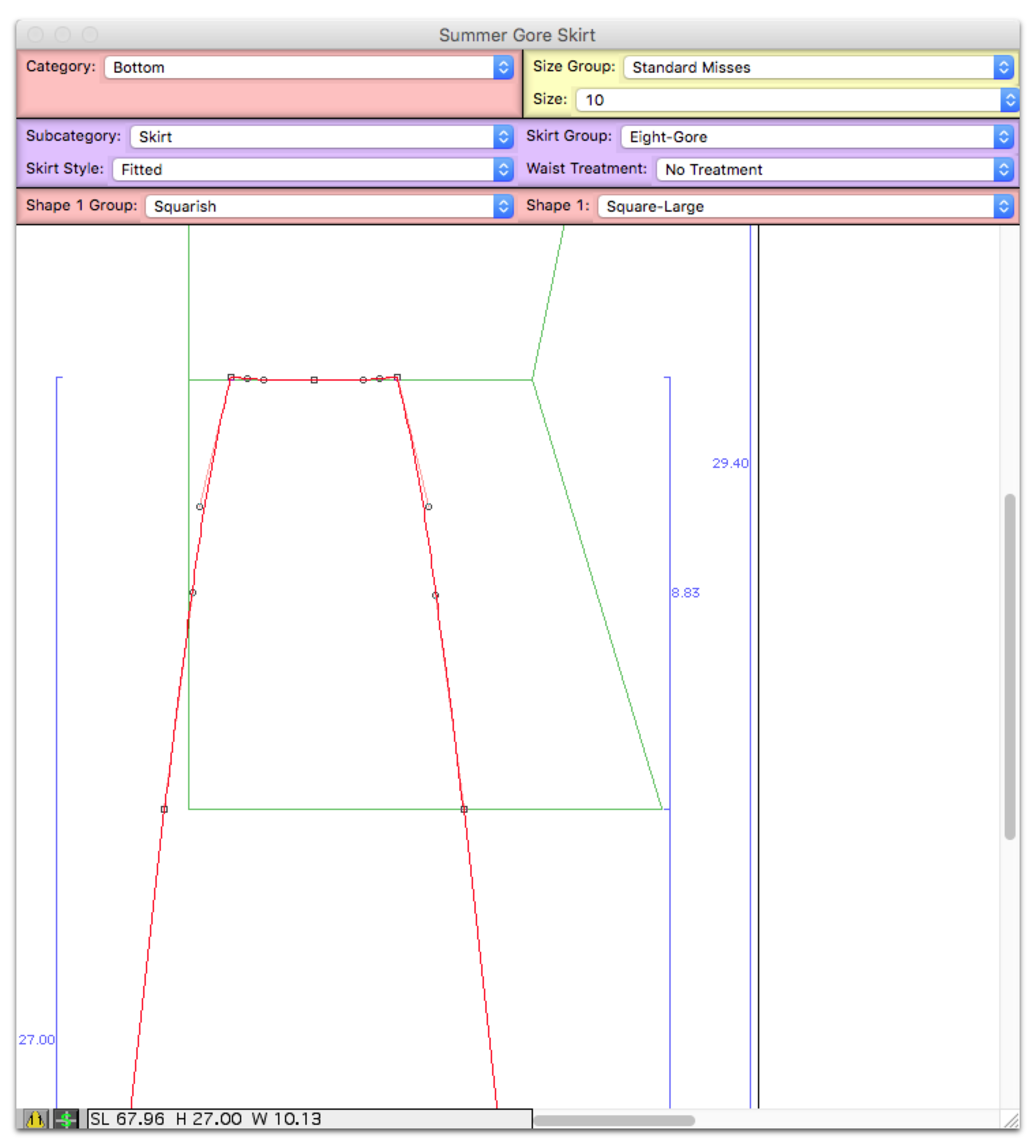Open the Subcategory dropdown showing Skirt
This screenshot has width=1036, height=1148.
coord(322,137)
